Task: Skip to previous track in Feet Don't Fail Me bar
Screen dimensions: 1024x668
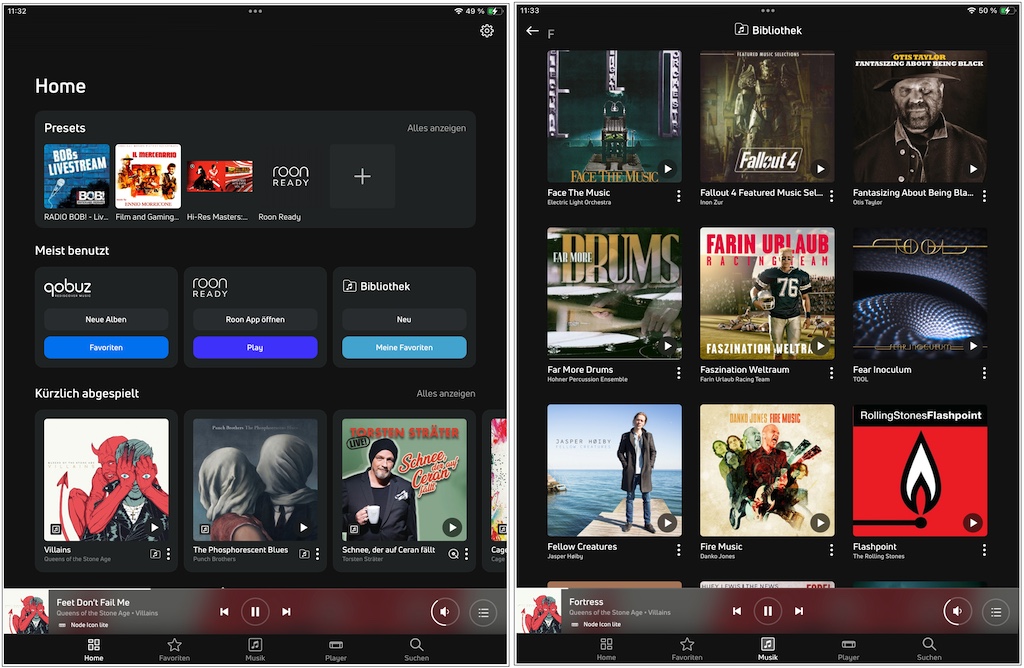Action: [224, 612]
